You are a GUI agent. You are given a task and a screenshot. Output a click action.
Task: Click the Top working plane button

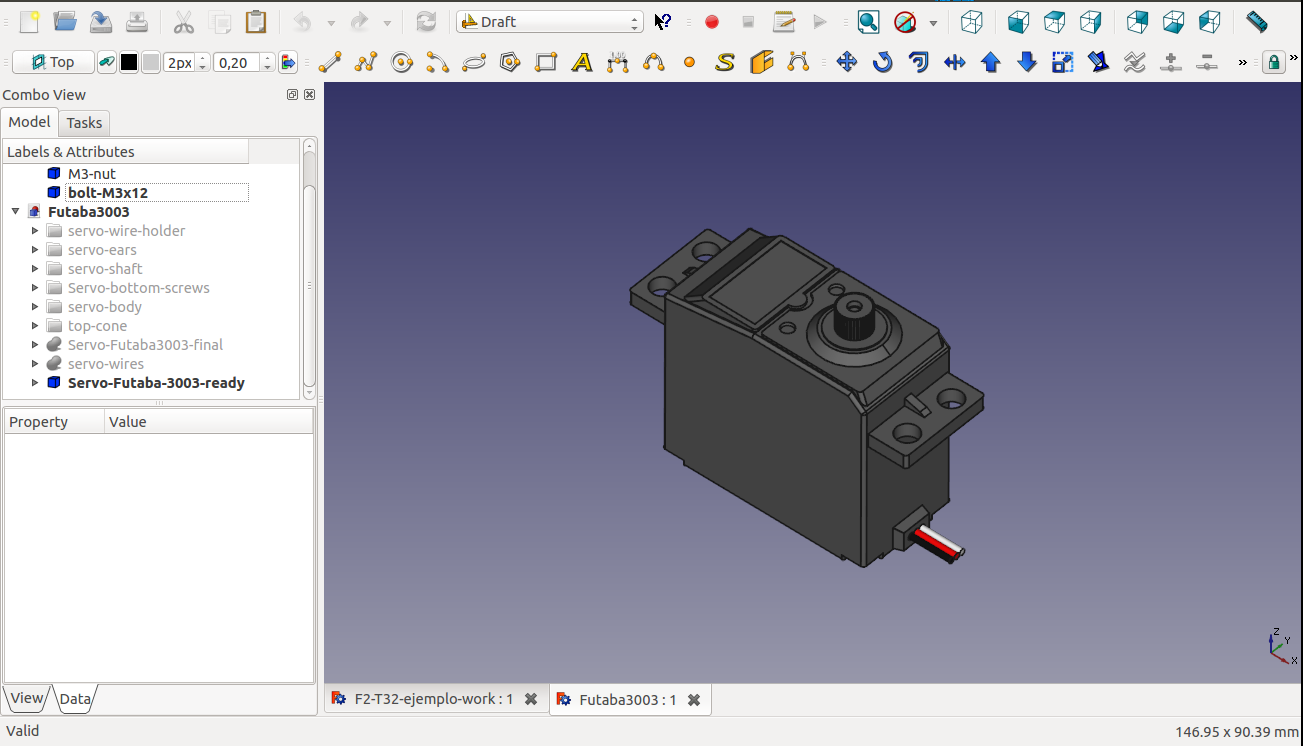click(53, 62)
